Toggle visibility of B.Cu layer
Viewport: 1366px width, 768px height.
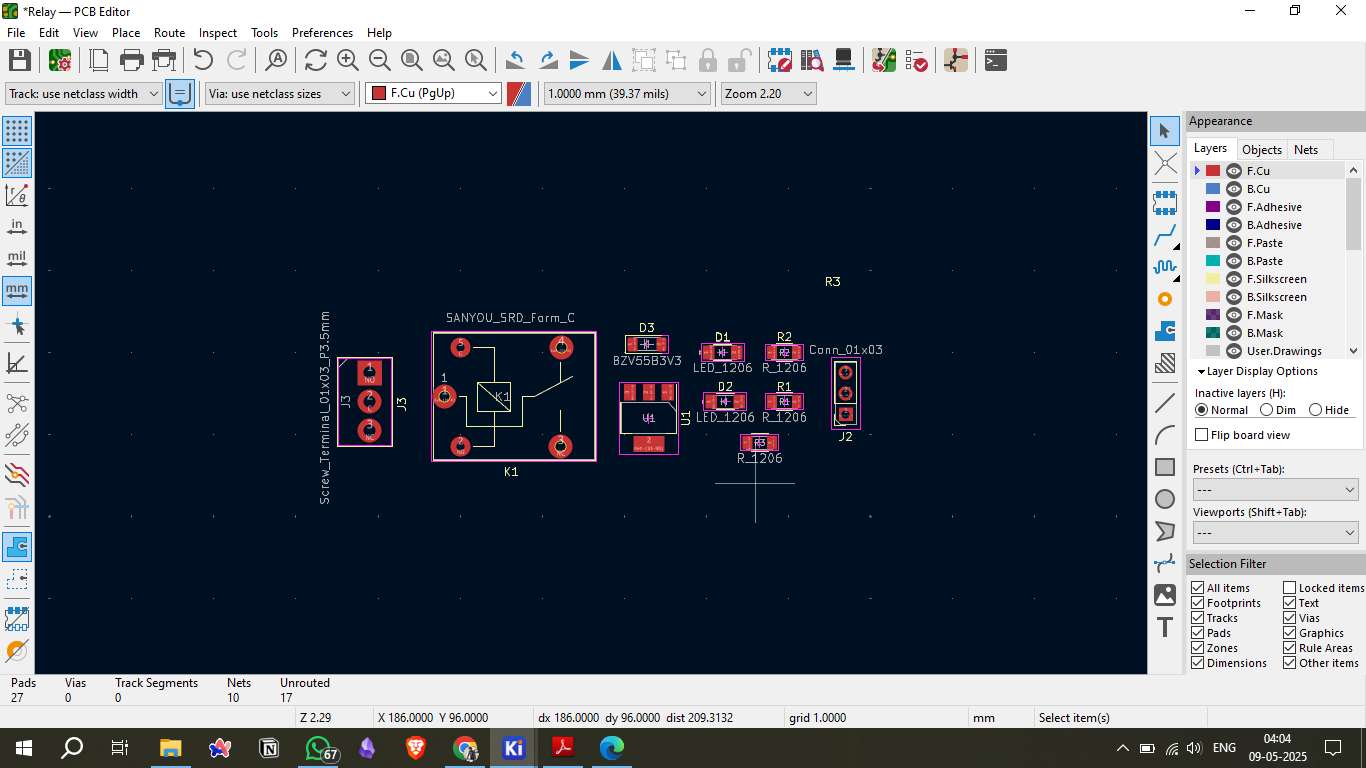[x=1234, y=189]
